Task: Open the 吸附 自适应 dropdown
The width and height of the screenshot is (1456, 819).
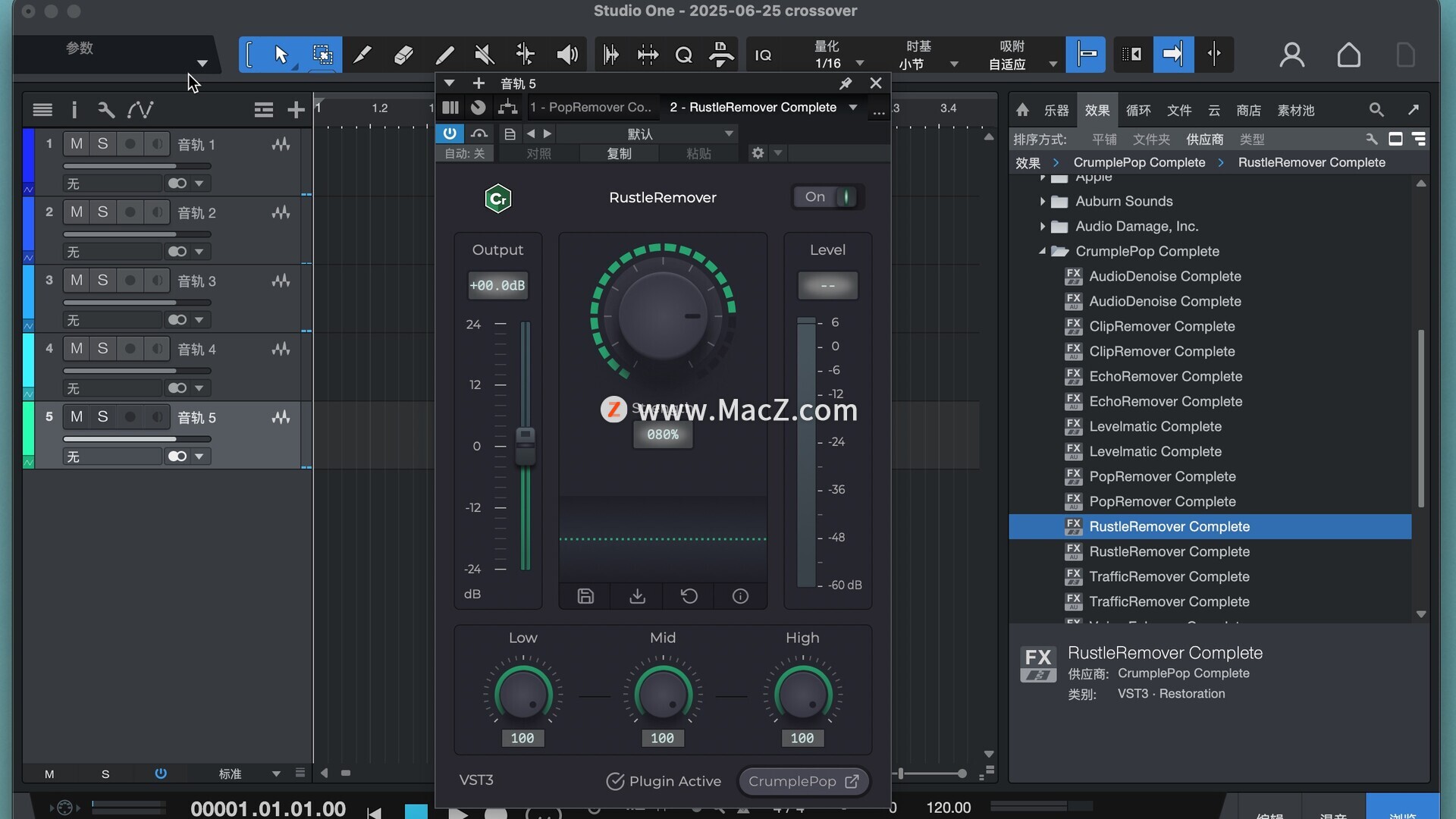Action: tap(1053, 64)
